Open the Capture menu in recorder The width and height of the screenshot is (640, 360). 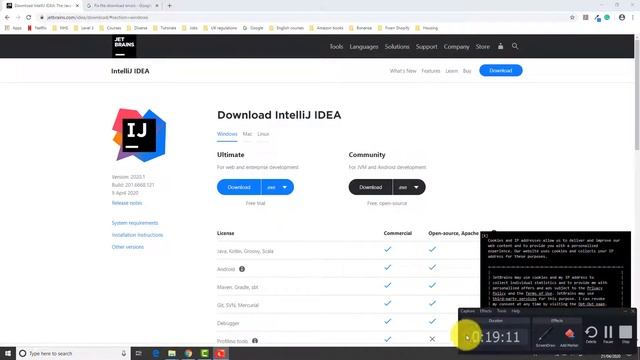tap(468, 311)
